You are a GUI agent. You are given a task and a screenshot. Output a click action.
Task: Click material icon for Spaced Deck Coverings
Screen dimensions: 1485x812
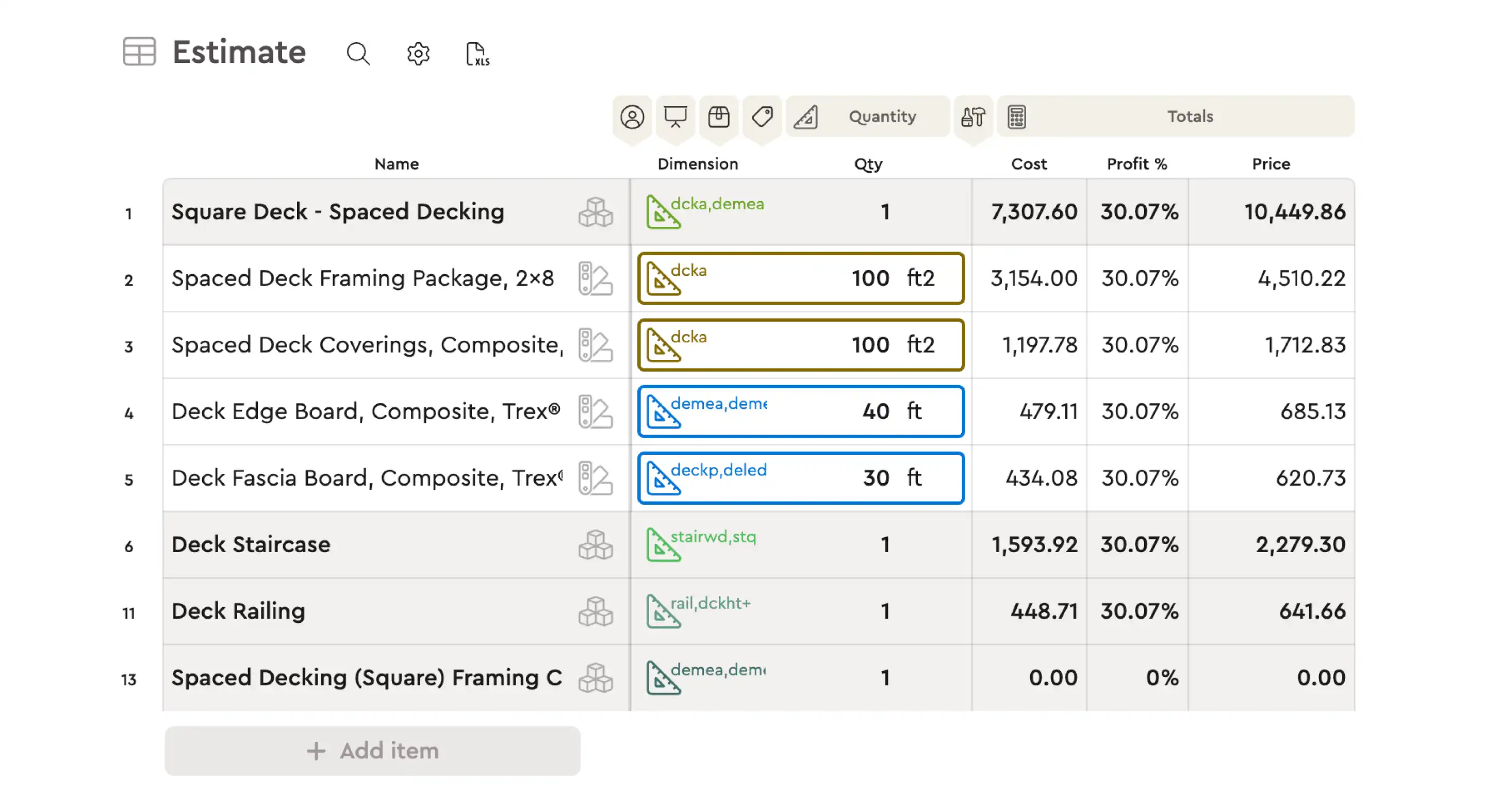coord(596,345)
